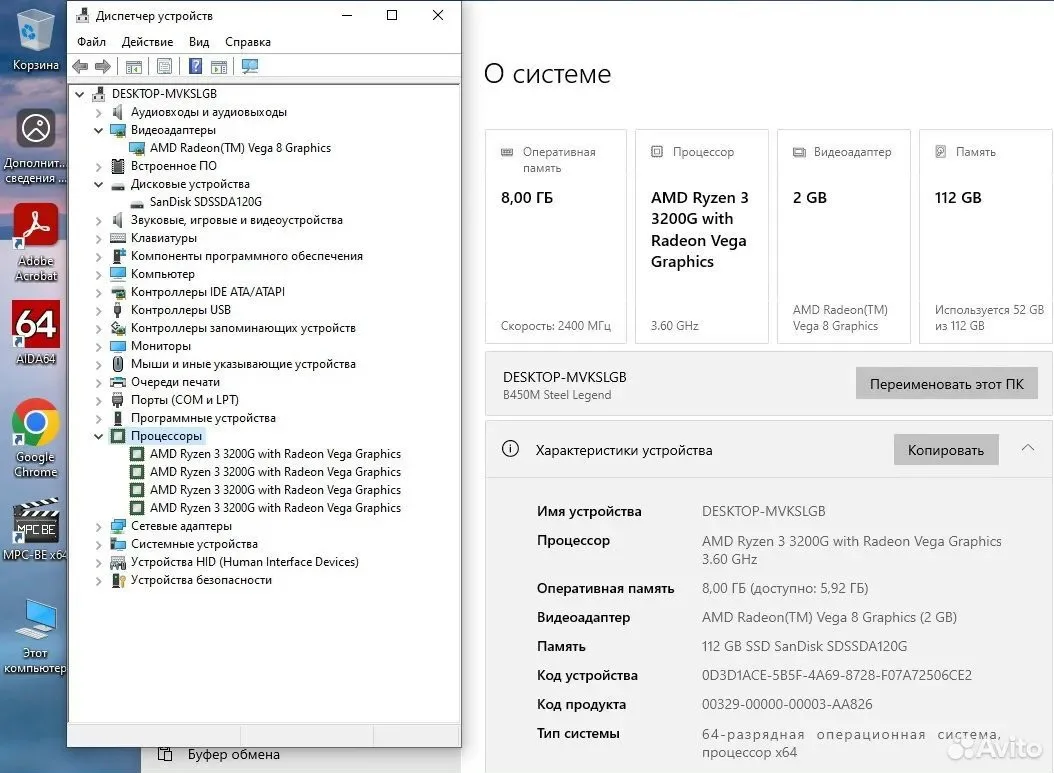Collapse the 'Дисковые устройства' node
The width and height of the screenshot is (1054, 773).
point(99,184)
